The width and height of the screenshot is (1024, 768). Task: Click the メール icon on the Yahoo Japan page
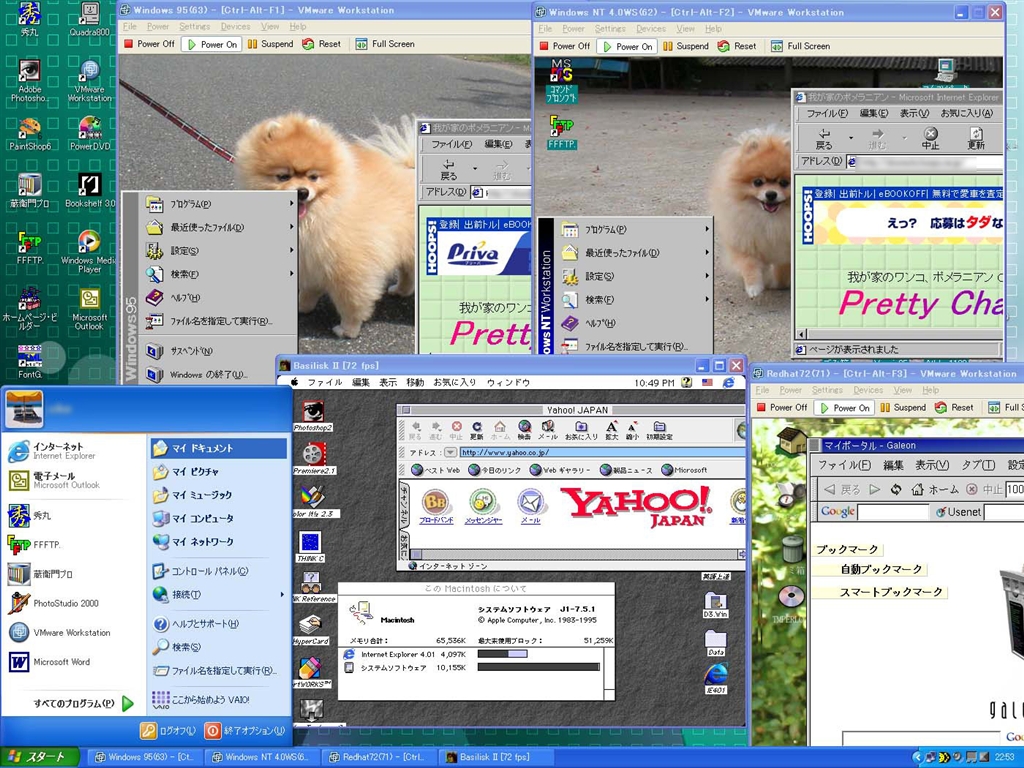(x=530, y=507)
